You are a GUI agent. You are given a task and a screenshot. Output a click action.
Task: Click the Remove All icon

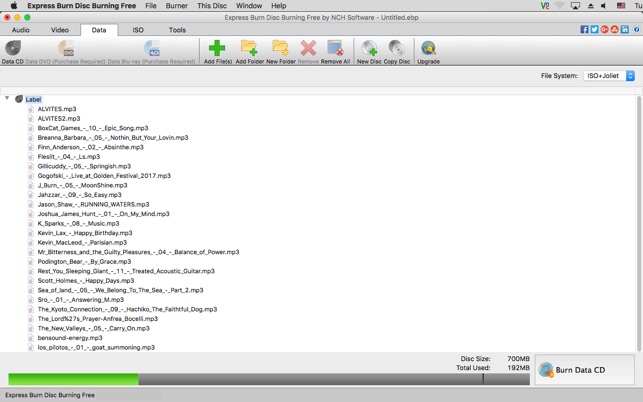coord(335,51)
